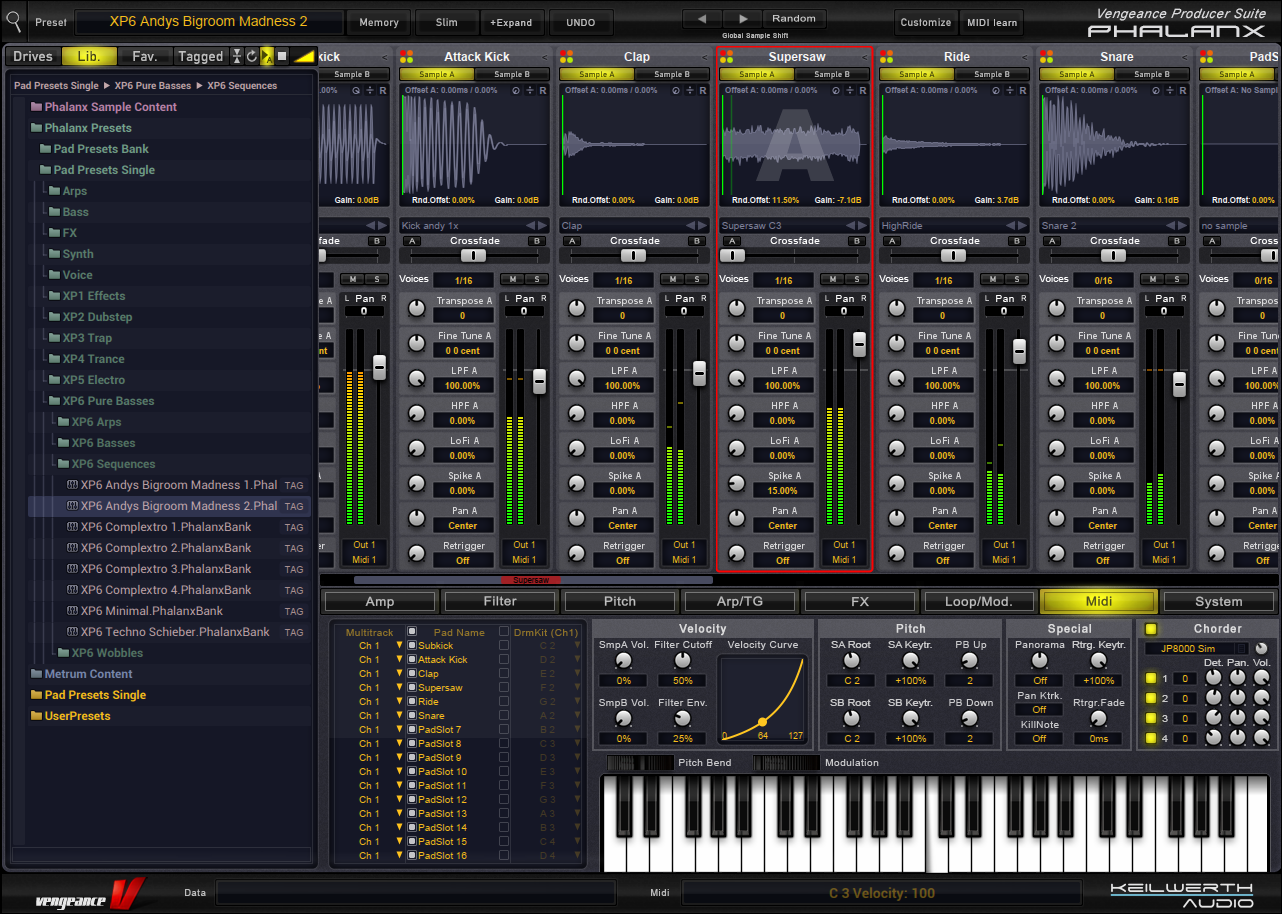Viewport: 1282px width, 914px height.
Task: Go to previous preset with left arrow
Action: 702,18
